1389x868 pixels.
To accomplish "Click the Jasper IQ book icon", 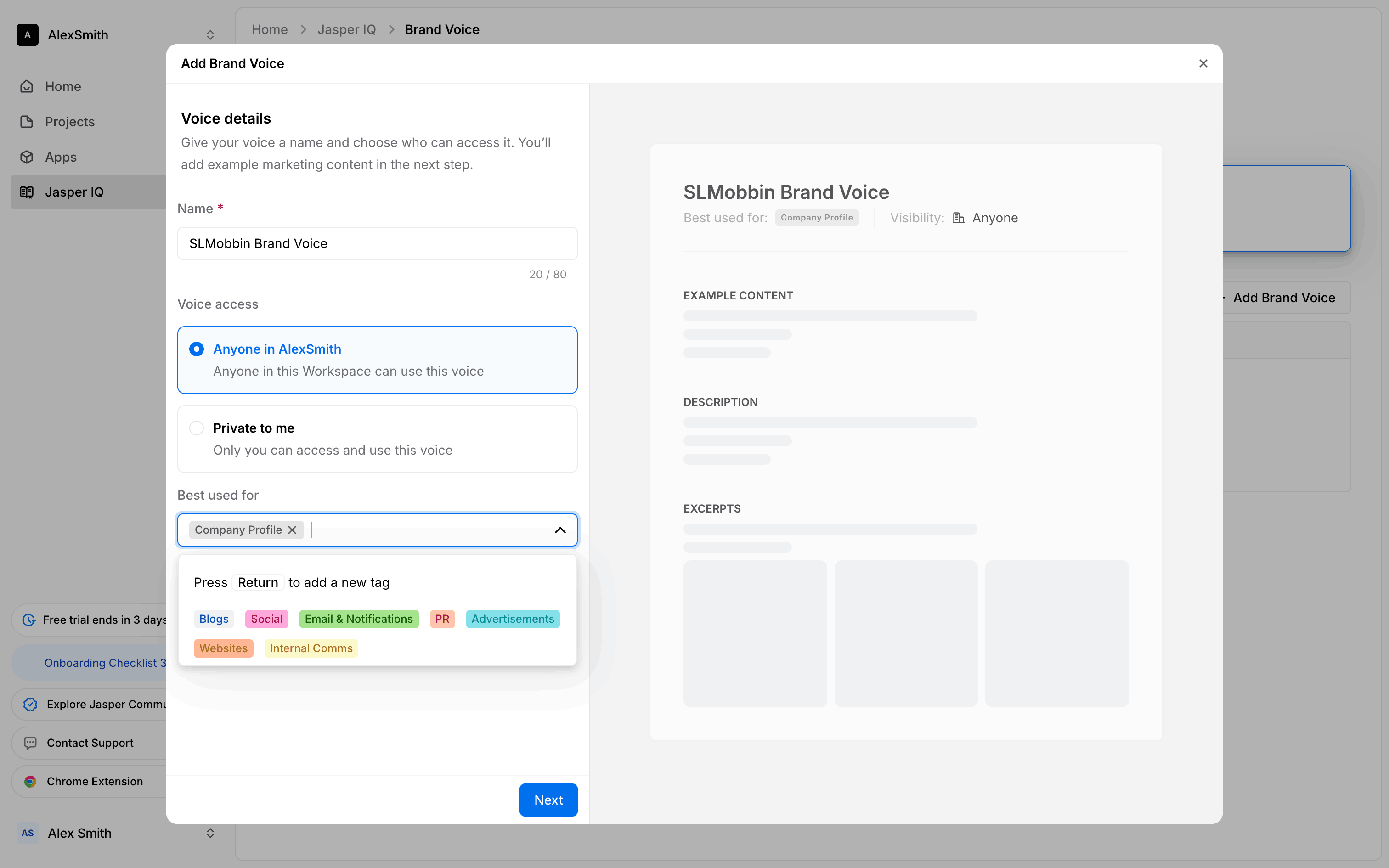I will click(27, 192).
